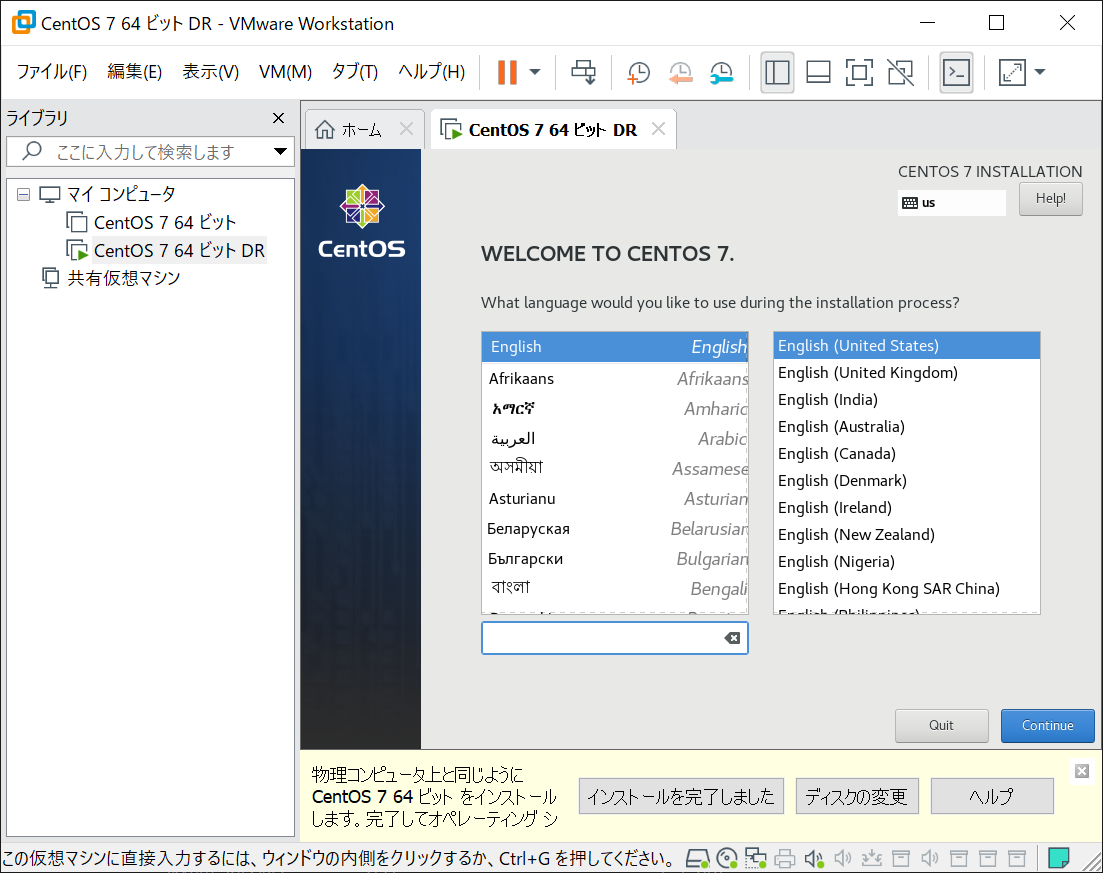Viewport: 1103px width, 873px height.
Task: Collapse the マイ コンピュータ tree node
Action: coord(23,194)
